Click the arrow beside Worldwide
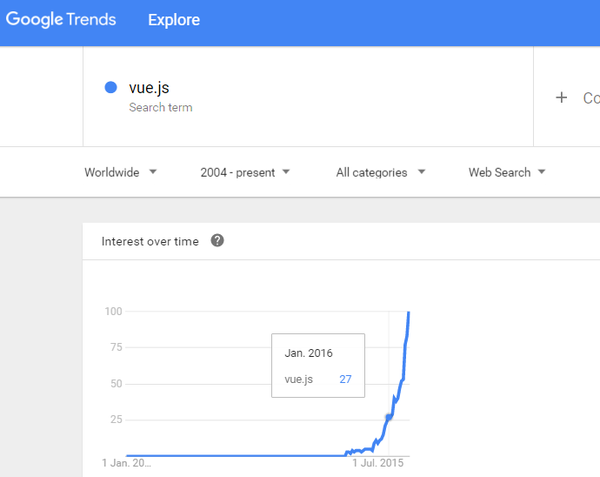This screenshot has height=477, width=600. pos(153,171)
